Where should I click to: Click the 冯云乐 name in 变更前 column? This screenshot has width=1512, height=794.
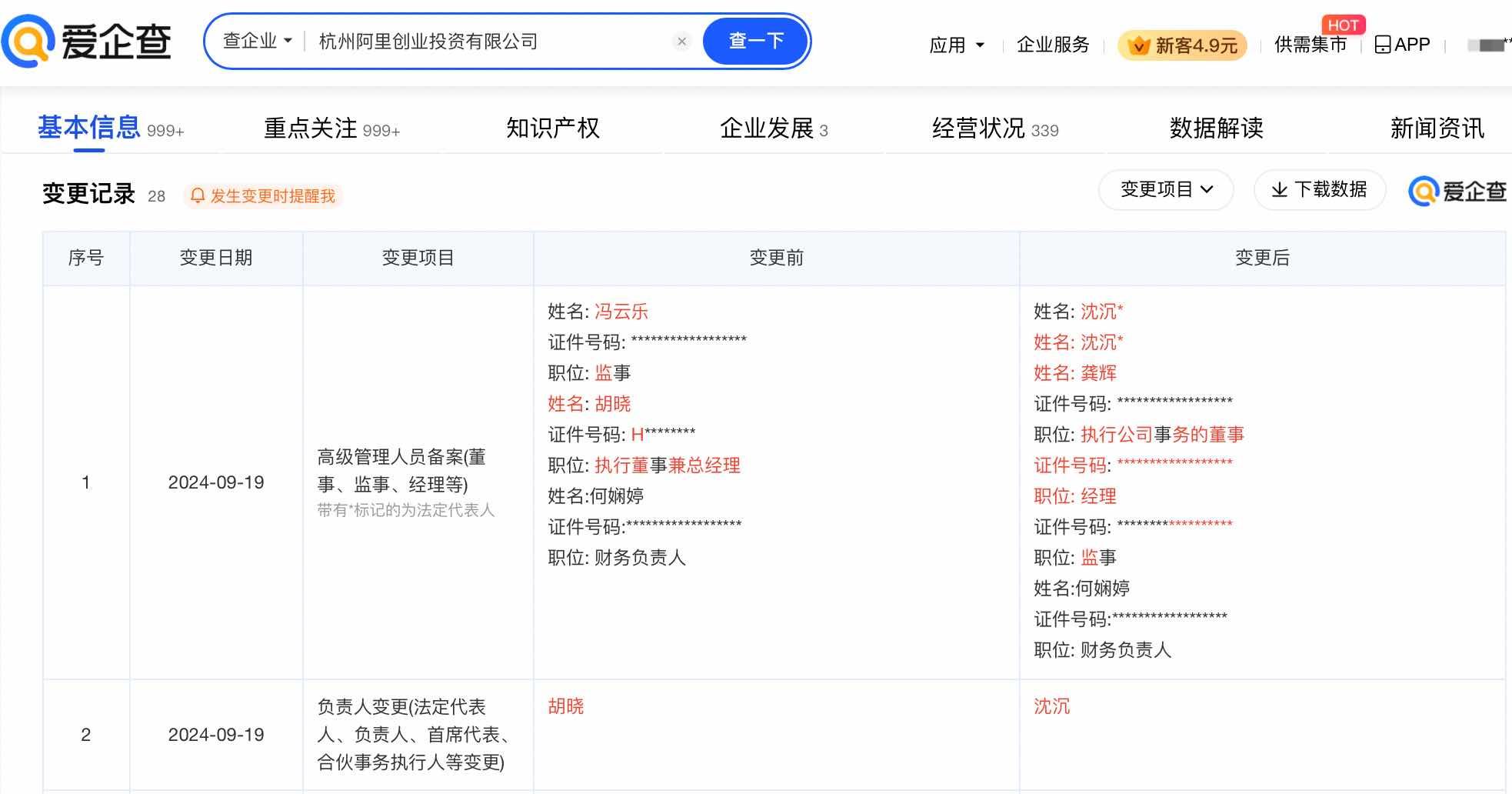click(621, 312)
